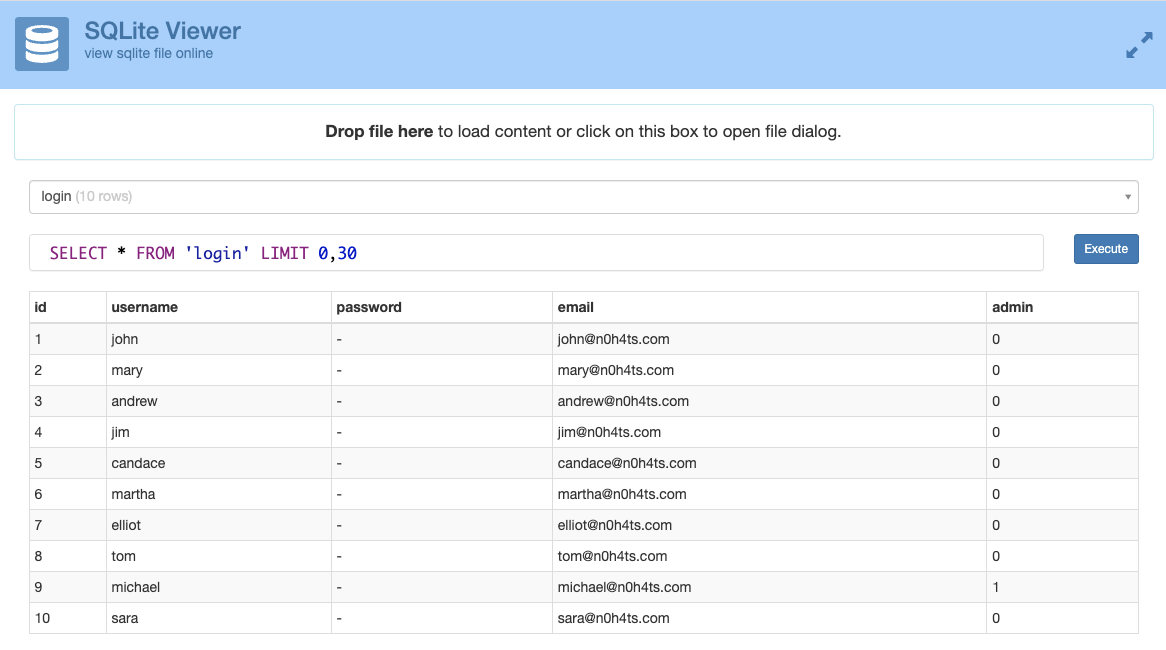Click the email tom@n0h4ts.com

click(x=612, y=556)
